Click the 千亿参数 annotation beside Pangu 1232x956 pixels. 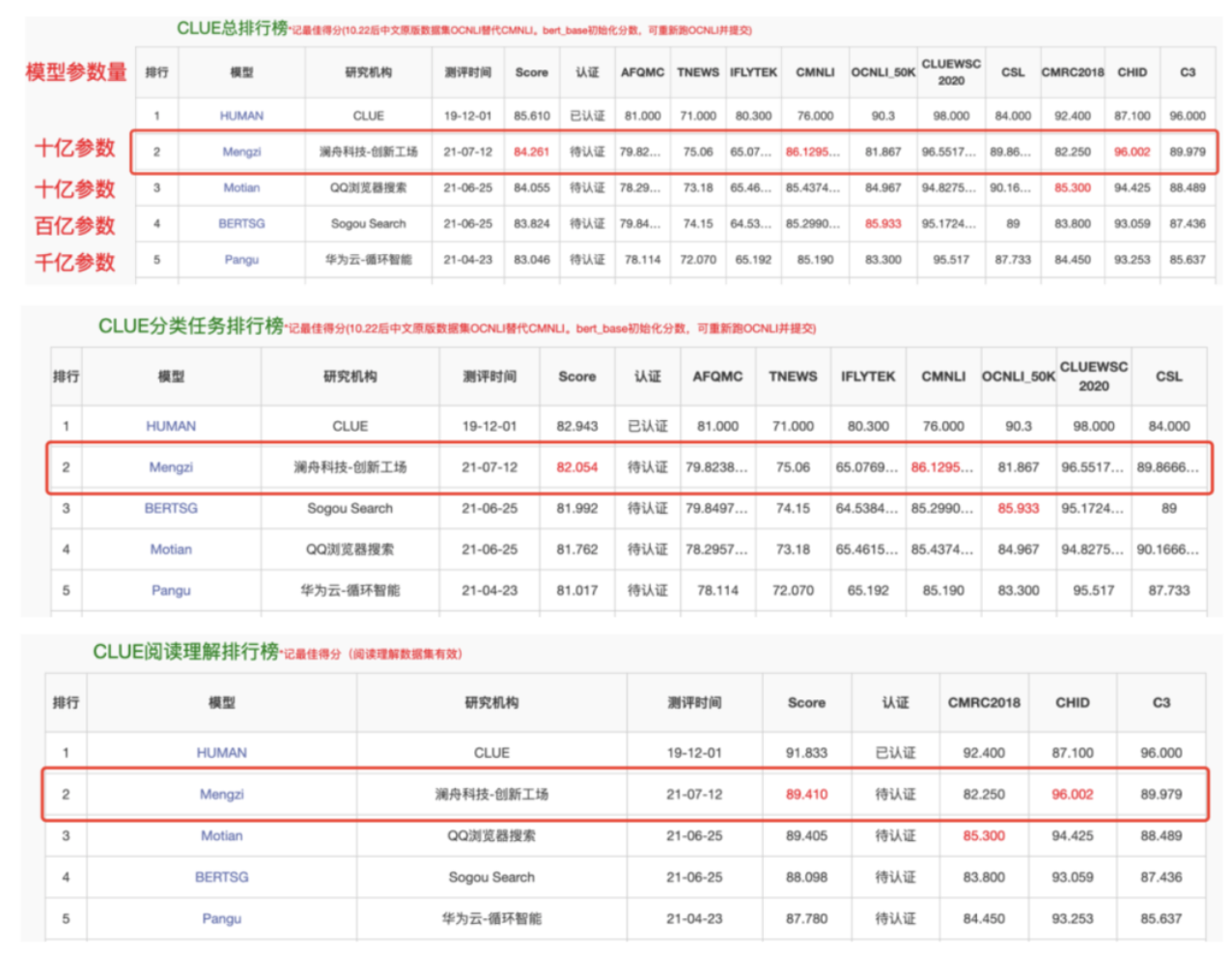click(74, 262)
